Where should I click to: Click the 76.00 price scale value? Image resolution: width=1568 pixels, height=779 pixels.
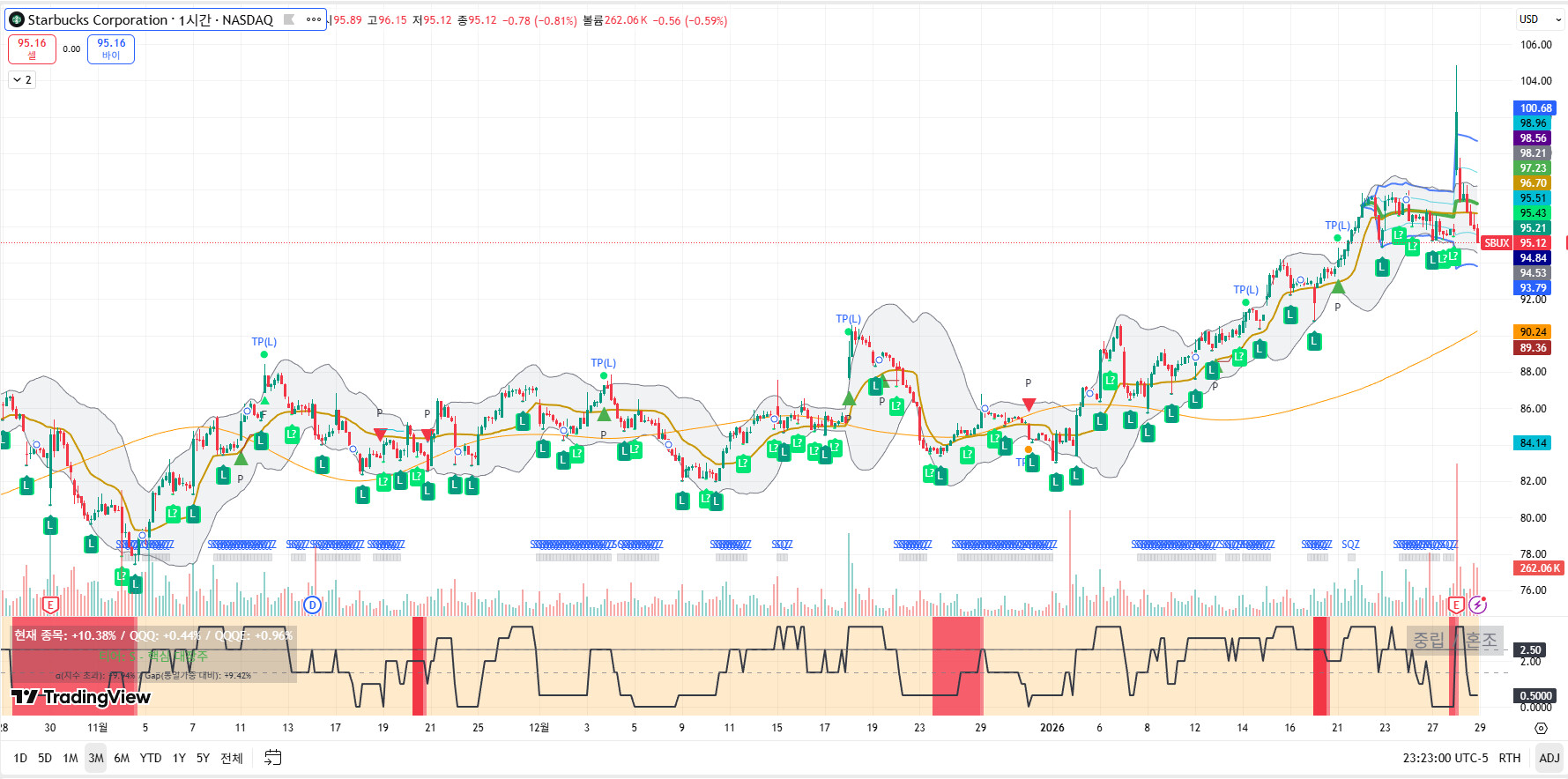click(1533, 590)
